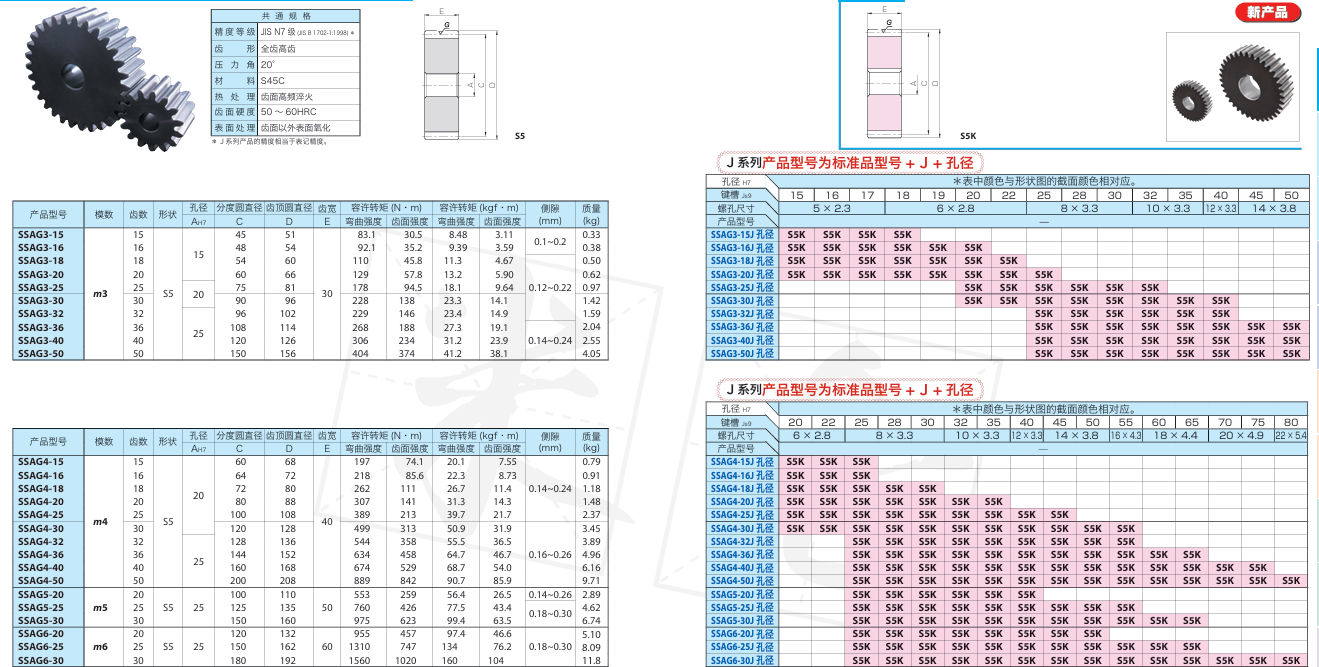The height and width of the screenshot is (667, 1319).
Task: Select product SSAG3-50 in left table
Action: click(42, 353)
